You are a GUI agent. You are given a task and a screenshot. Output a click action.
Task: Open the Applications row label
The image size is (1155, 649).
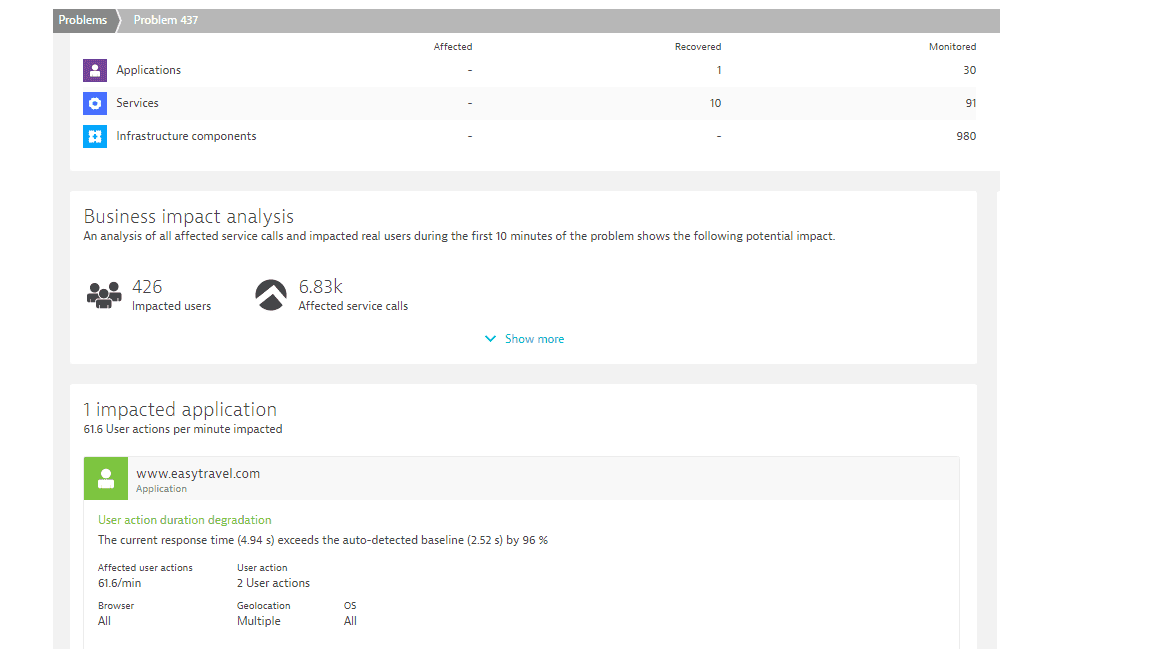point(148,70)
